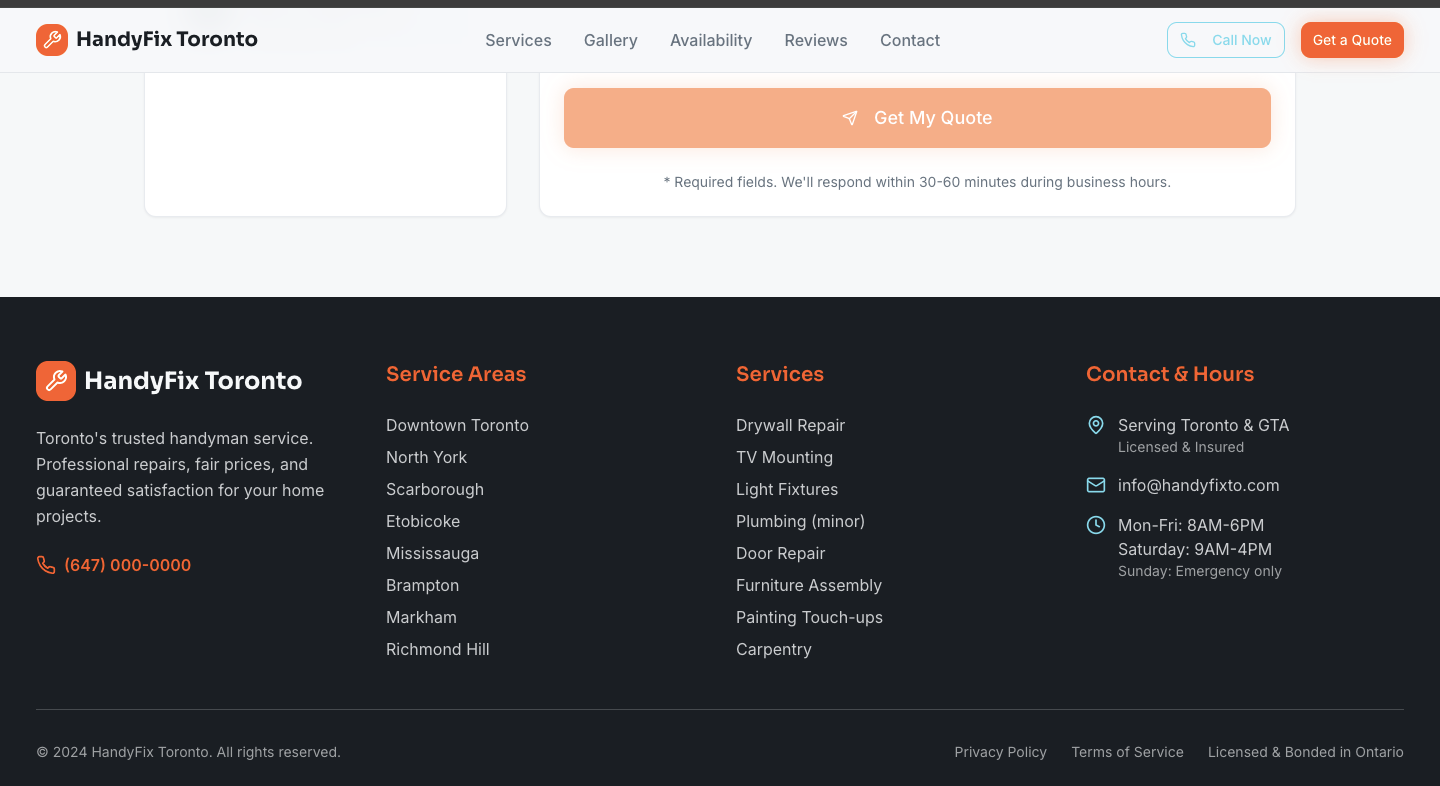1440x786 pixels.
Task: Open Terms of Service in footer
Action: [1127, 752]
